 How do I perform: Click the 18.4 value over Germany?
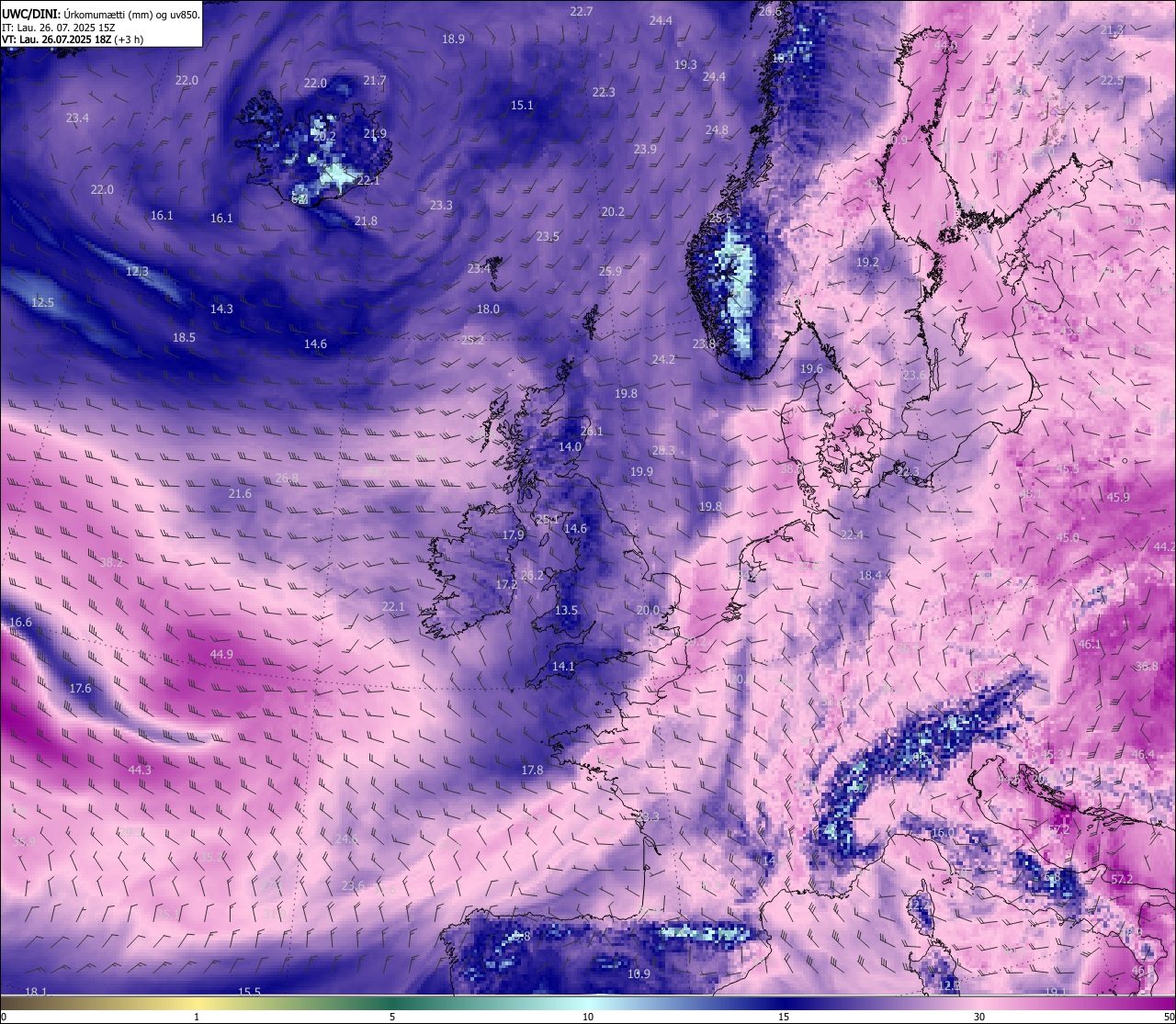point(870,575)
